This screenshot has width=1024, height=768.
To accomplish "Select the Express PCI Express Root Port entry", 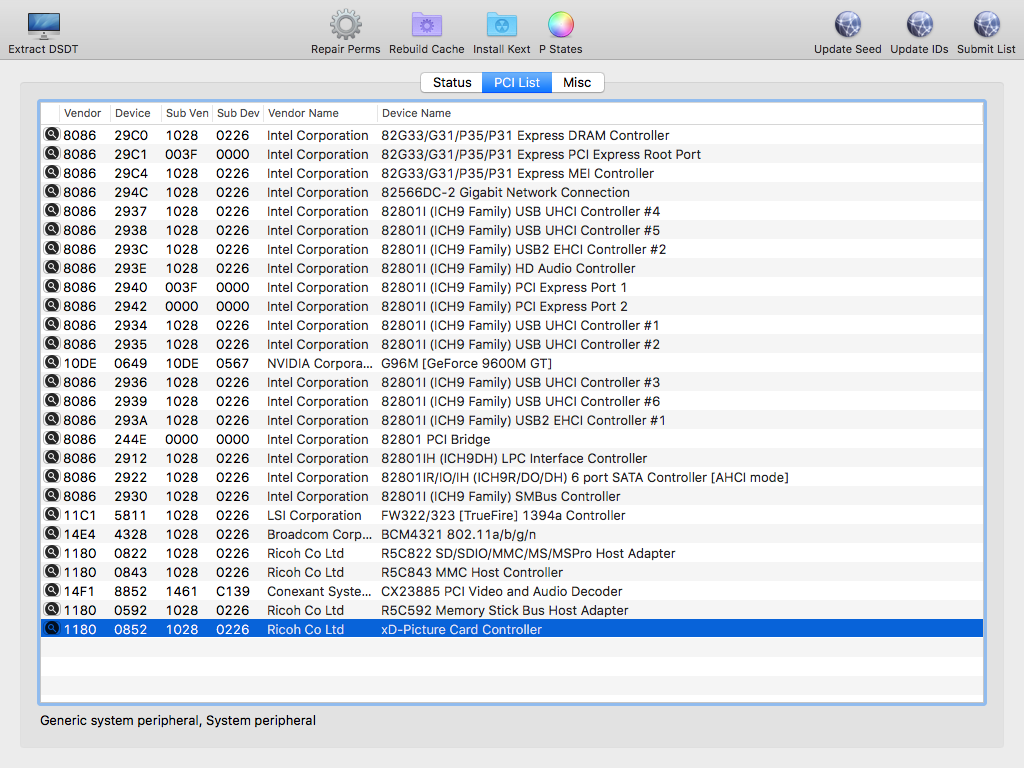I will tap(512, 154).
